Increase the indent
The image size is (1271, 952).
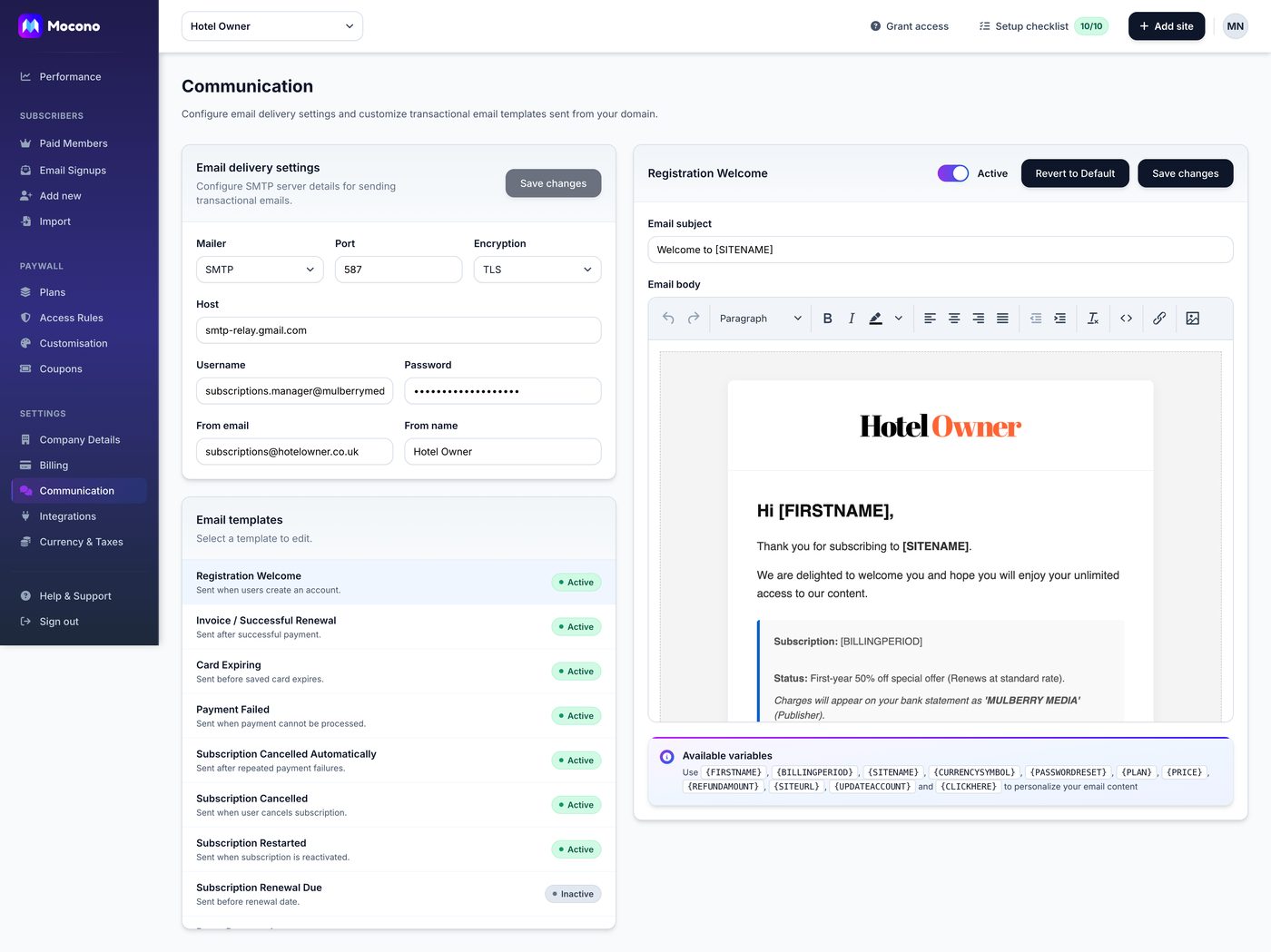[1060, 319]
